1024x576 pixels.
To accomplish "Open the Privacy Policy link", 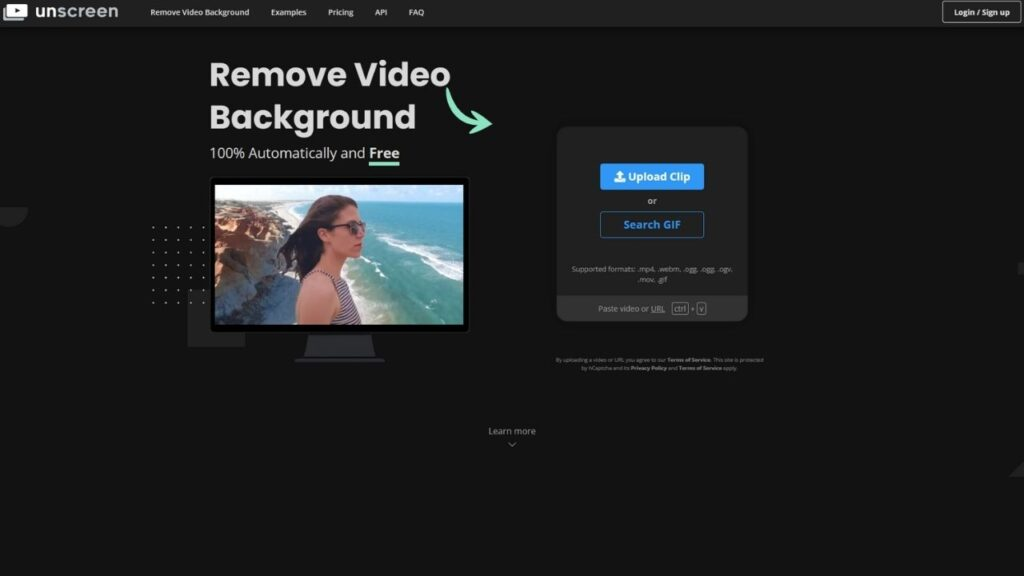I will coord(650,368).
